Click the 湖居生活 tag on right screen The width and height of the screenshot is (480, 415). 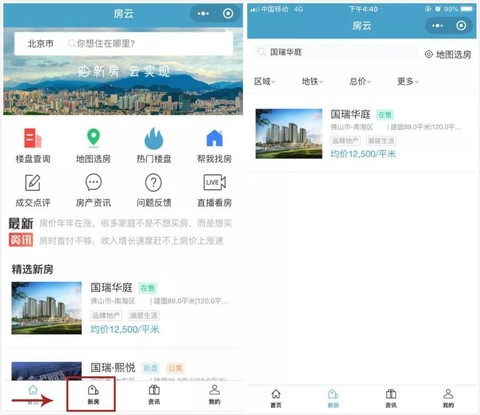click(381, 141)
